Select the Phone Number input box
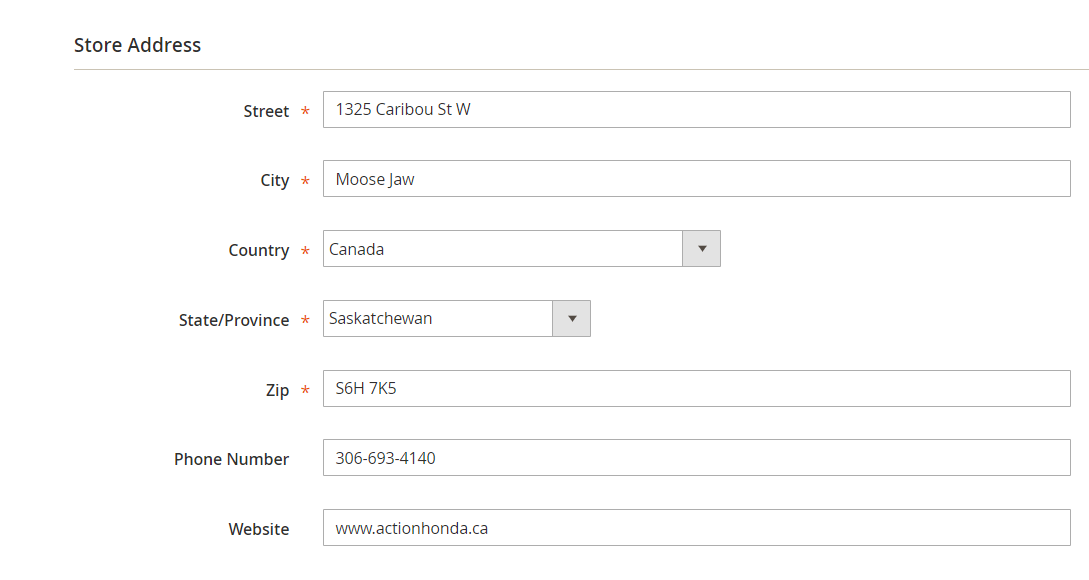 (x=696, y=458)
